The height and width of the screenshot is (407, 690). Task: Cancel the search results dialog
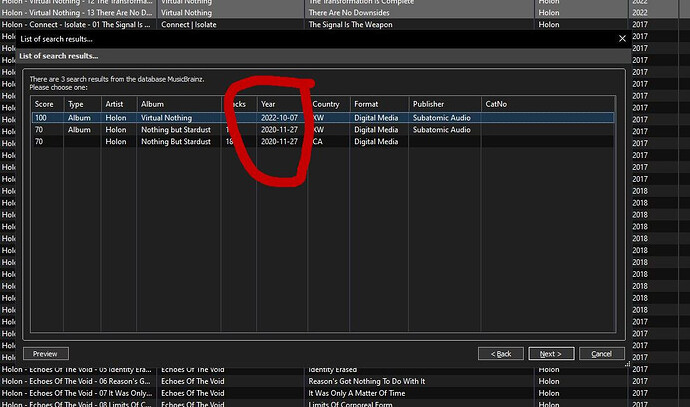pos(602,354)
